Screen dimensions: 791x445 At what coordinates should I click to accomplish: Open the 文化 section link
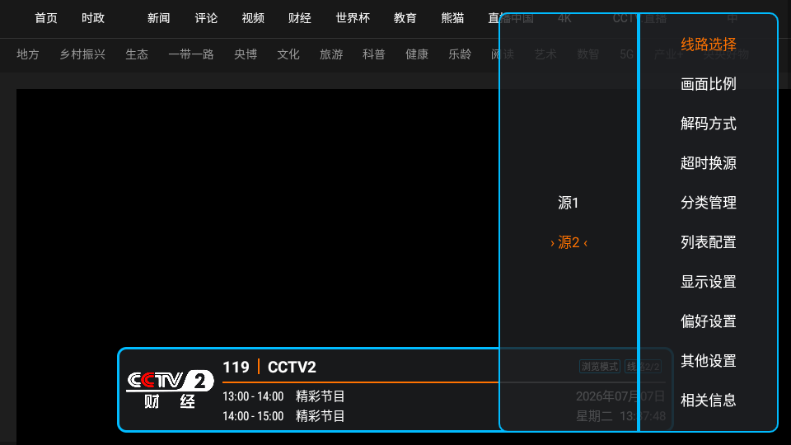[x=288, y=54]
